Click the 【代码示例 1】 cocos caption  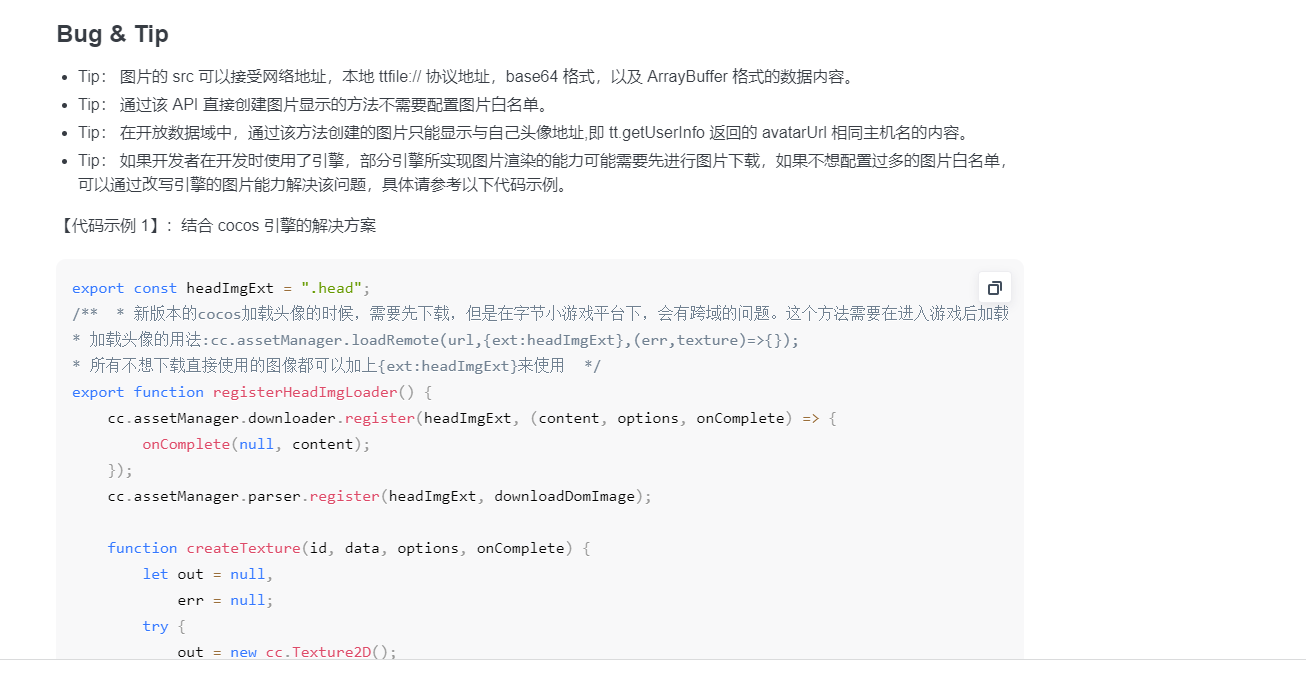tap(217, 225)
